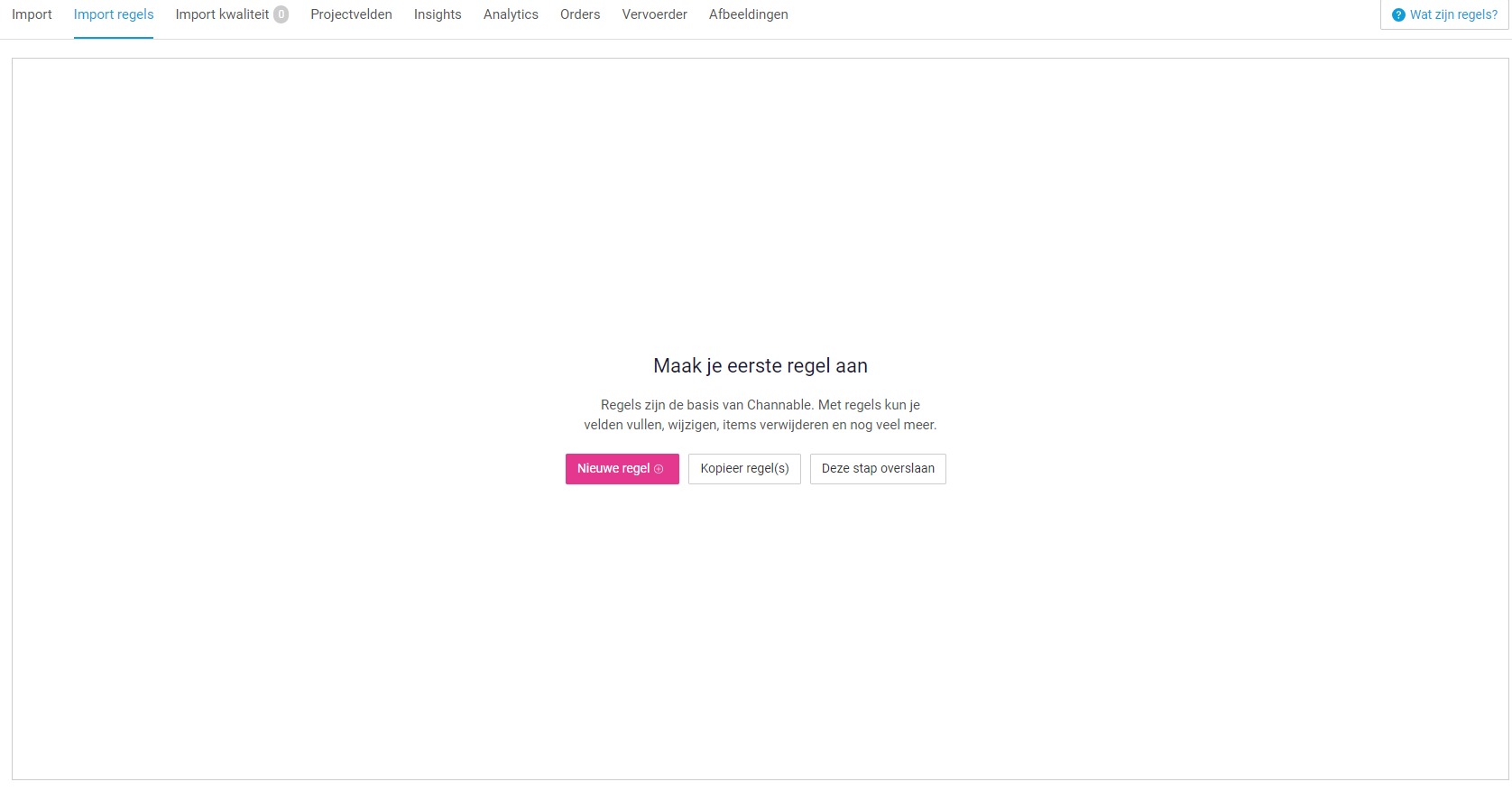
Task: Open the Import tab
Action: tap(32, 14)
